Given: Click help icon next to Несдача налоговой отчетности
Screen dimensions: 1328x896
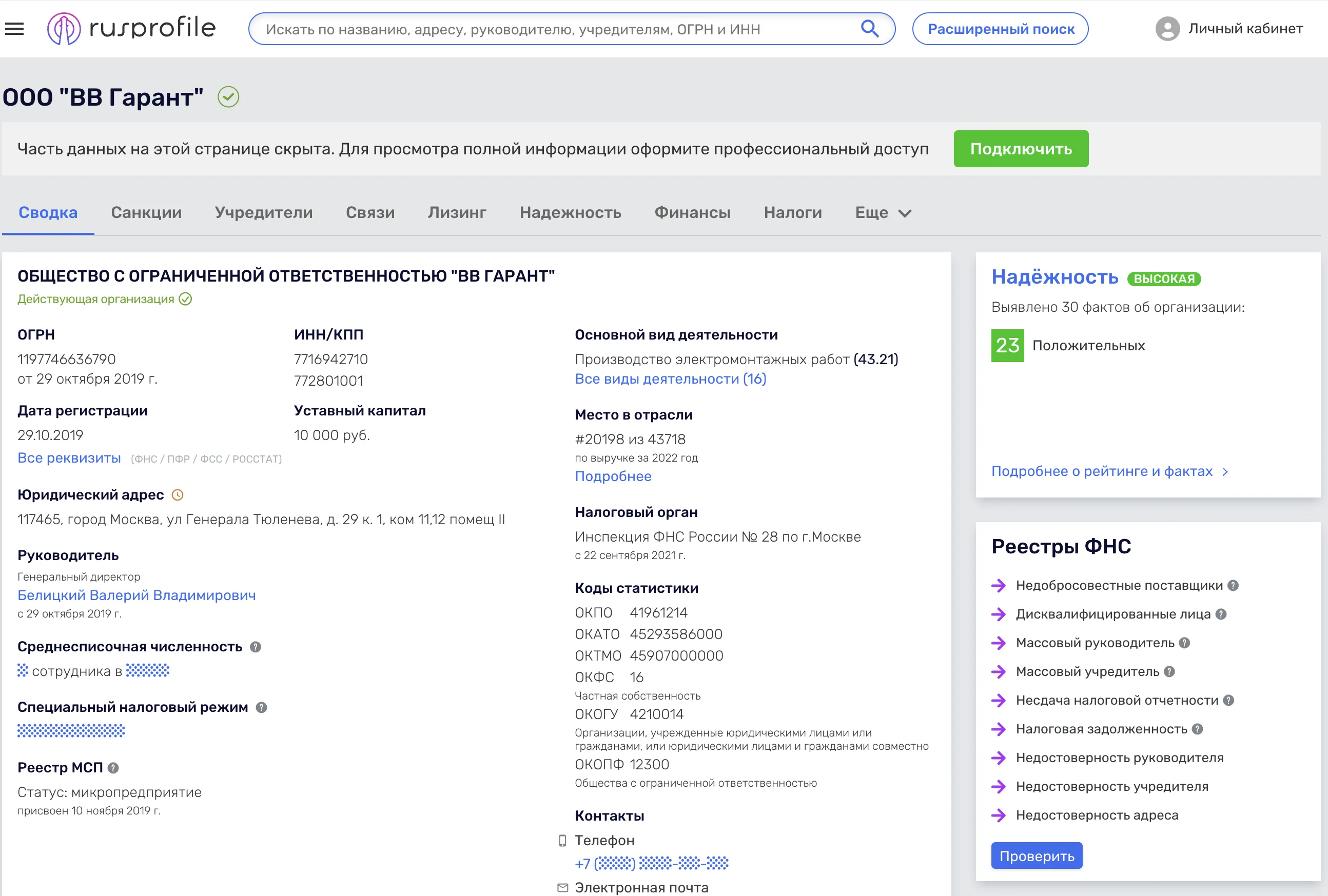Looking at the screenshot, I should coord(1228,701).
